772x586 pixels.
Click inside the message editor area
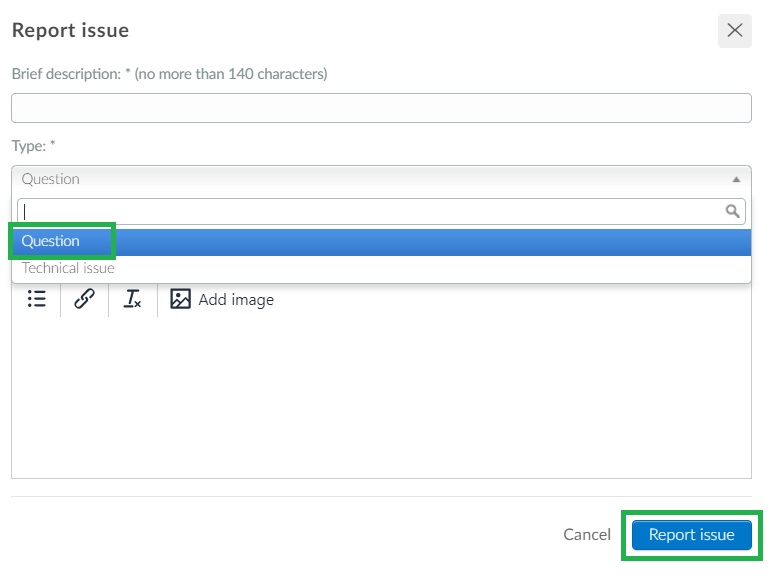pos(381,396)
